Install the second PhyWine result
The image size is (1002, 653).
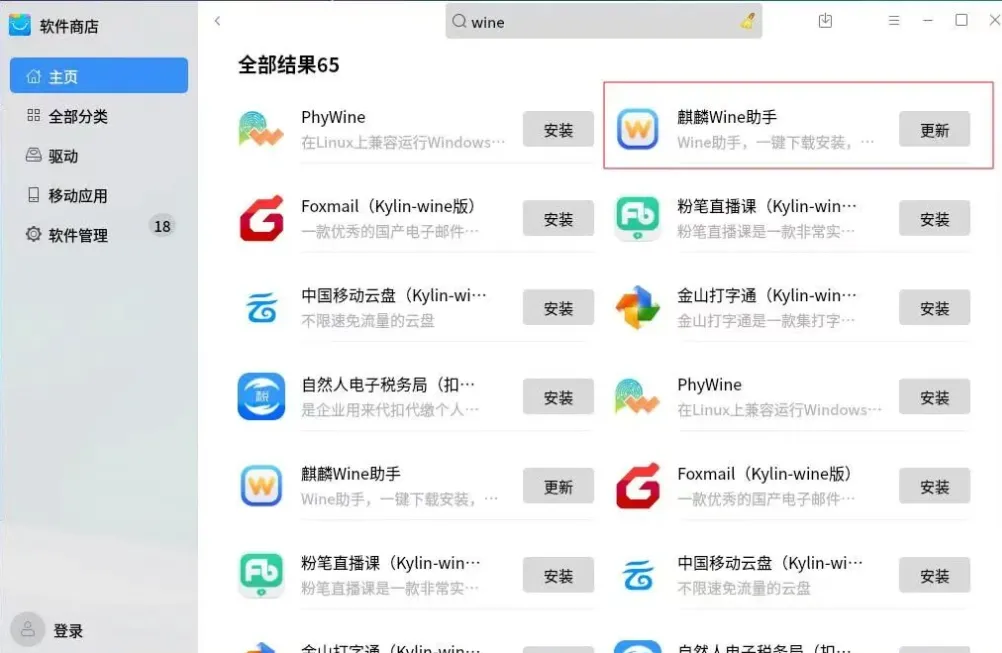click(x=934, y=397)
